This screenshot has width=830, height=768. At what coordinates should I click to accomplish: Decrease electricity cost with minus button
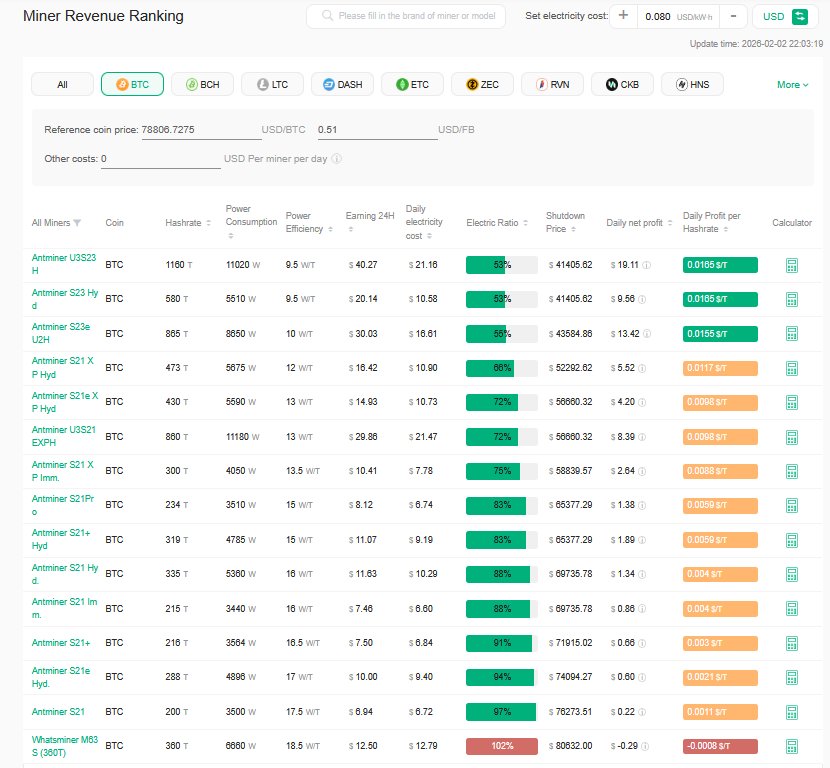click(x=733, y=16)
